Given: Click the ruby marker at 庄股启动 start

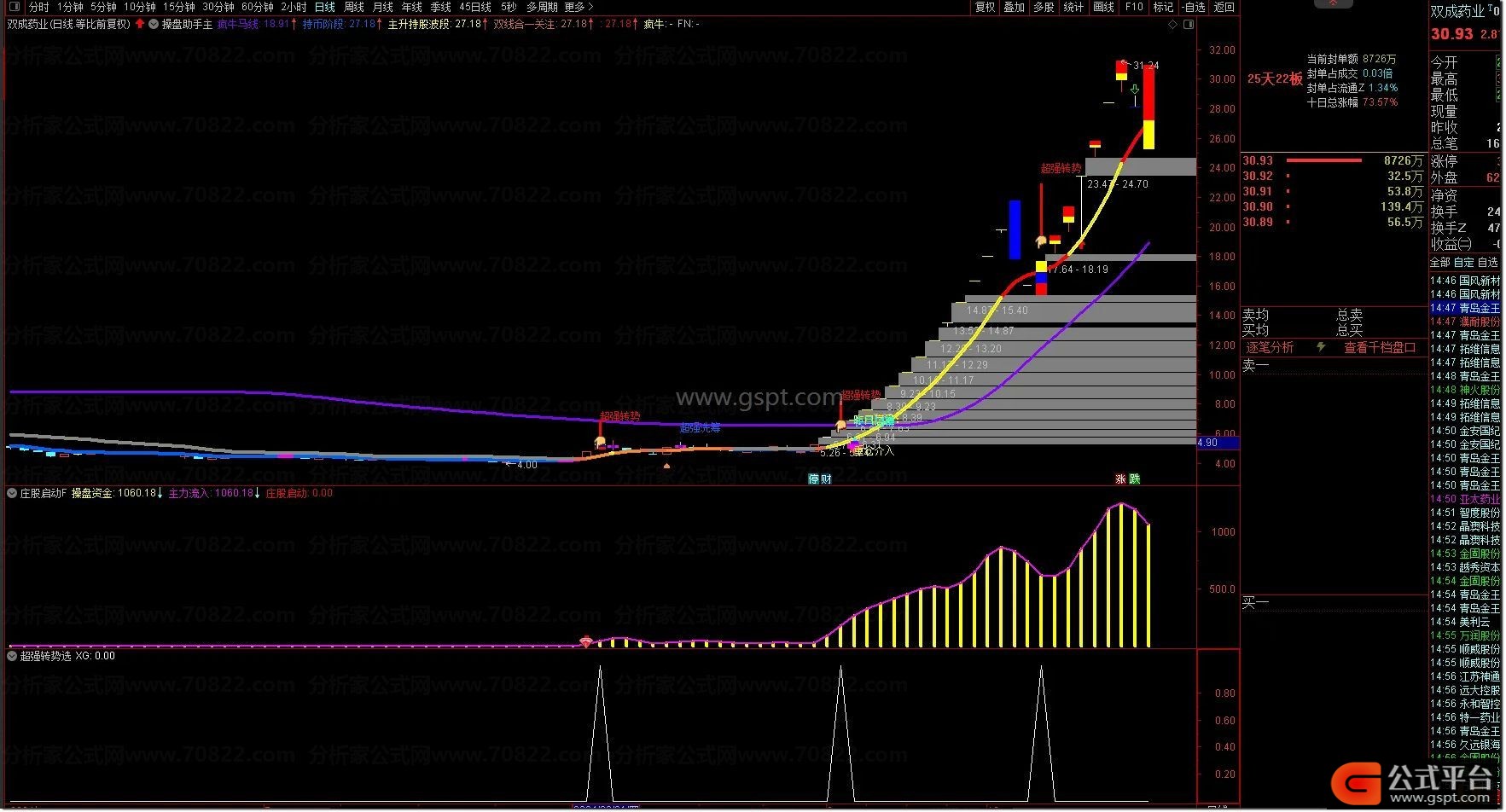Looking at the screenshot, I should (x=586, y=641).
